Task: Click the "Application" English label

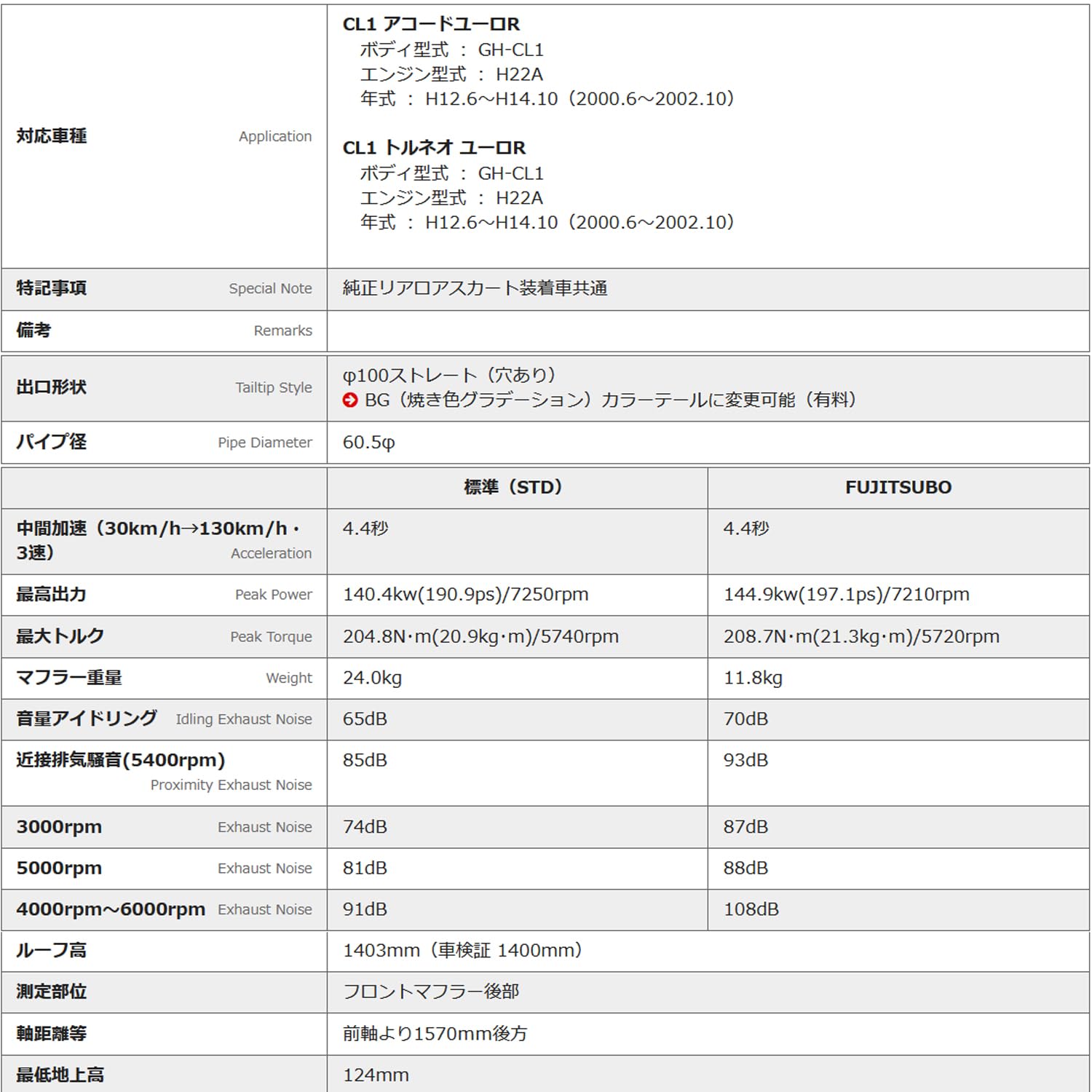Action: click(x=275, y=136)
